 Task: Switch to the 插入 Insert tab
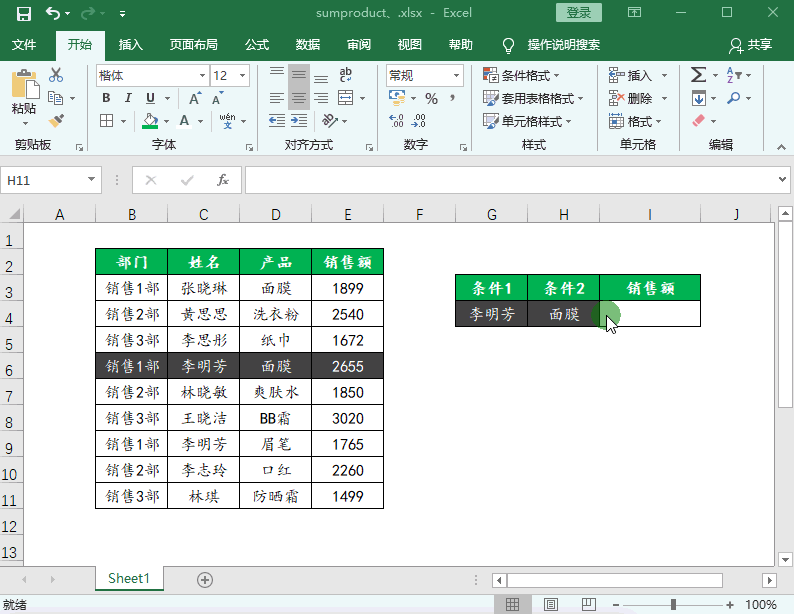[131, 45]
